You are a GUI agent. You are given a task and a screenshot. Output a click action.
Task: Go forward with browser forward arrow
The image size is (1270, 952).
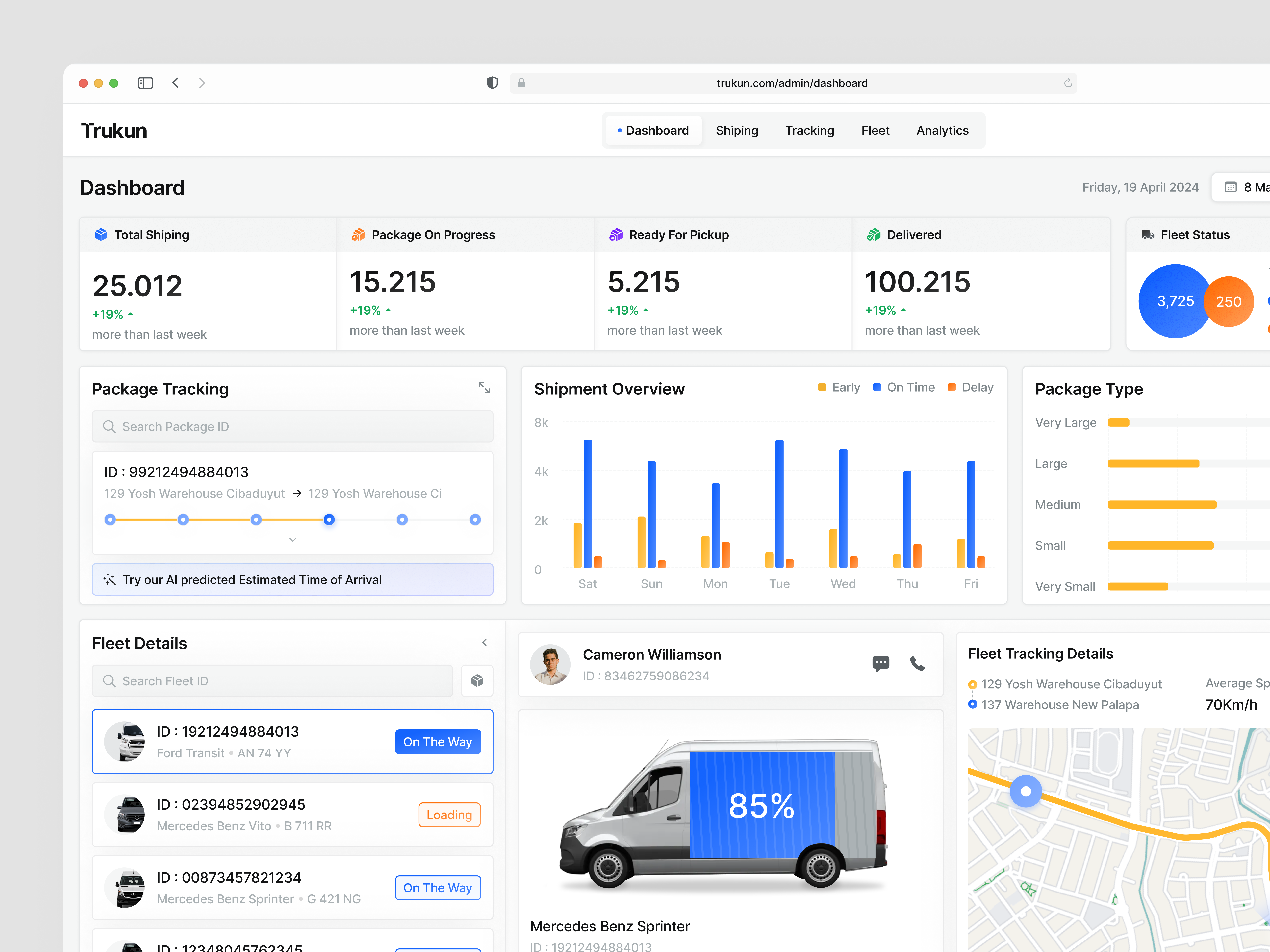pyautogui.click(x=202, y=83)
